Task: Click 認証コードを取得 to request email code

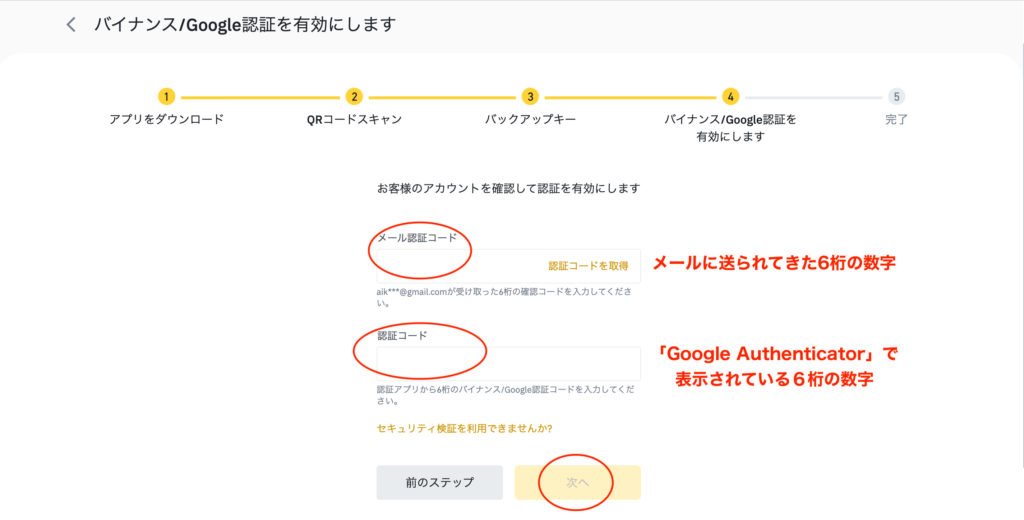Action: (x=588, y=266)
